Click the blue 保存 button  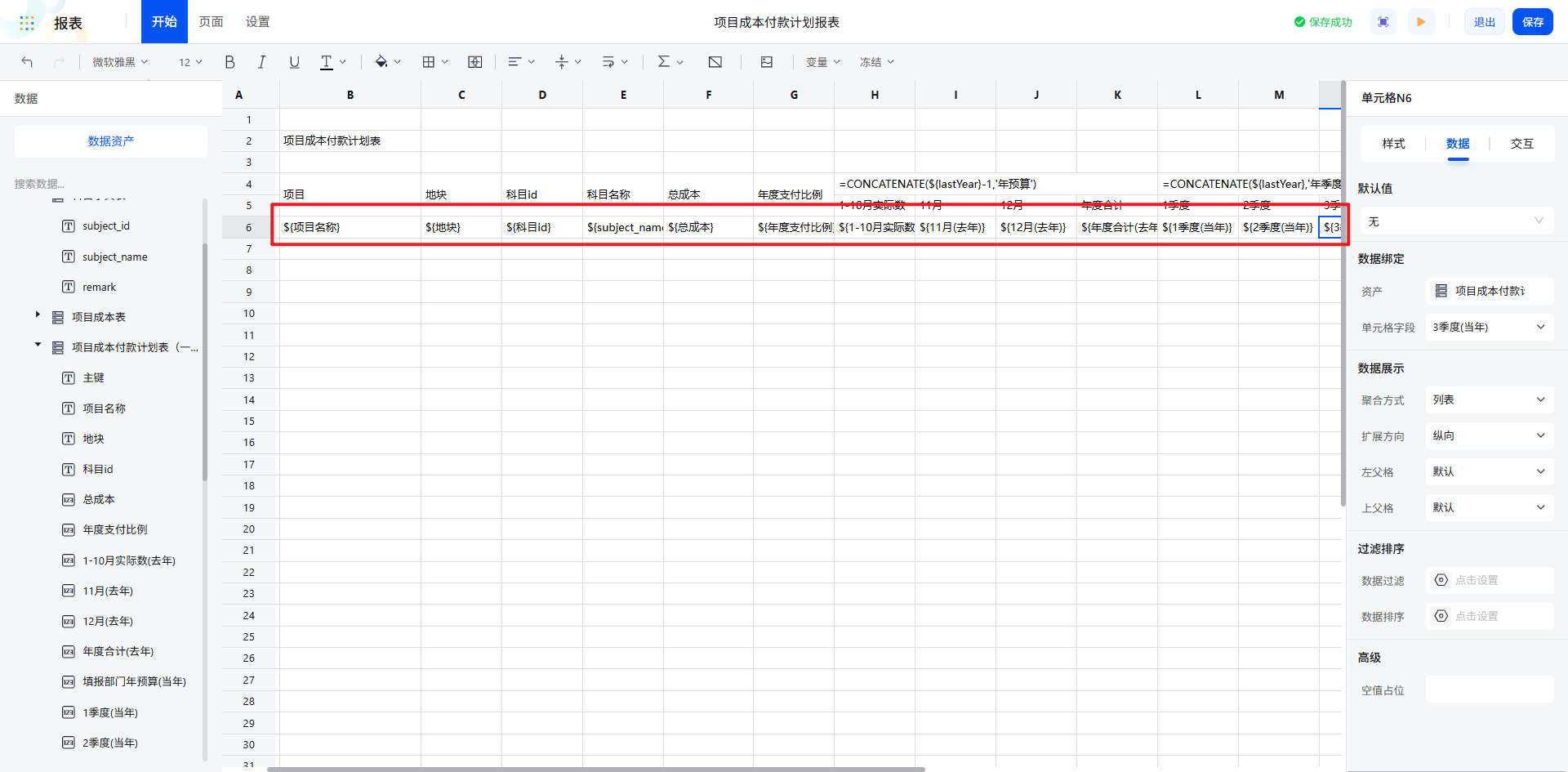pyautogui.click(x=1532, y=22)
